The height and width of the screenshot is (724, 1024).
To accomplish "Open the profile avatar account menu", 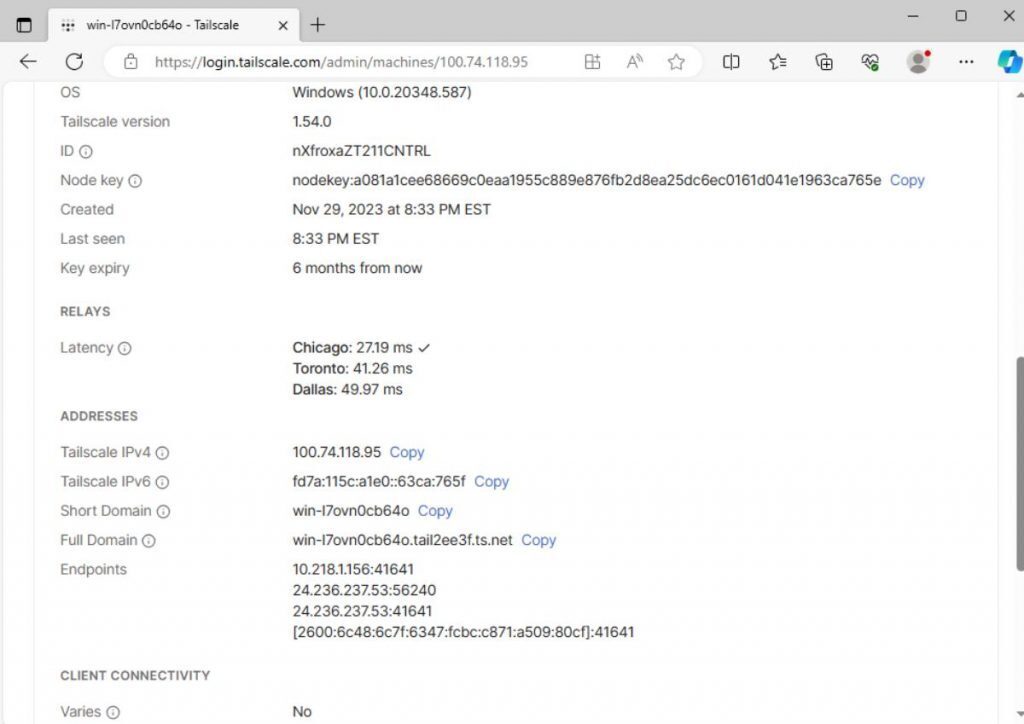I will 918,61.
